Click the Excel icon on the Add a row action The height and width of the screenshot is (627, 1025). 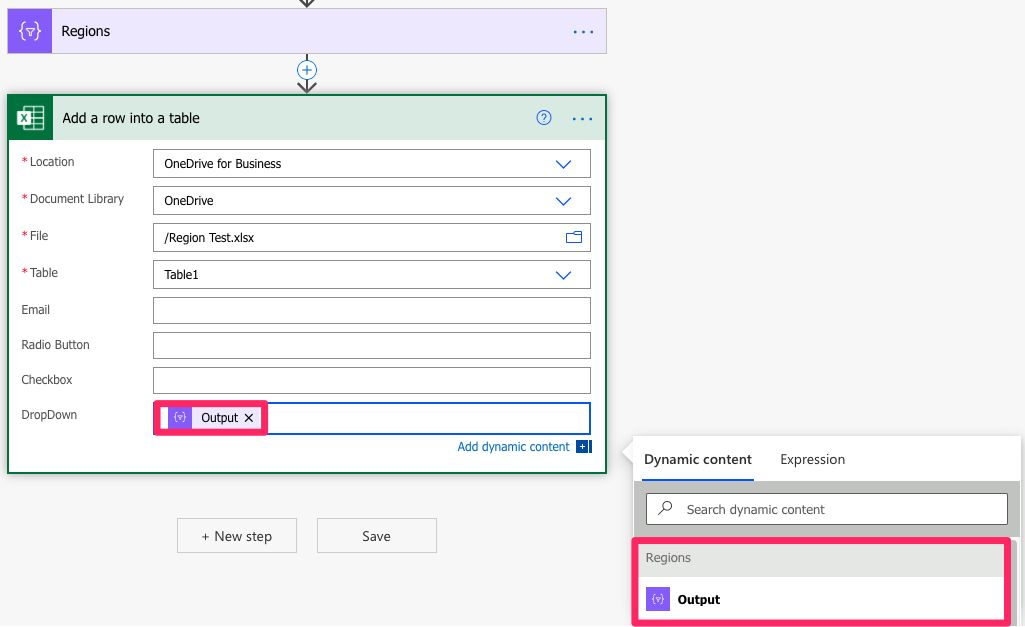click(x=30, y=117)
